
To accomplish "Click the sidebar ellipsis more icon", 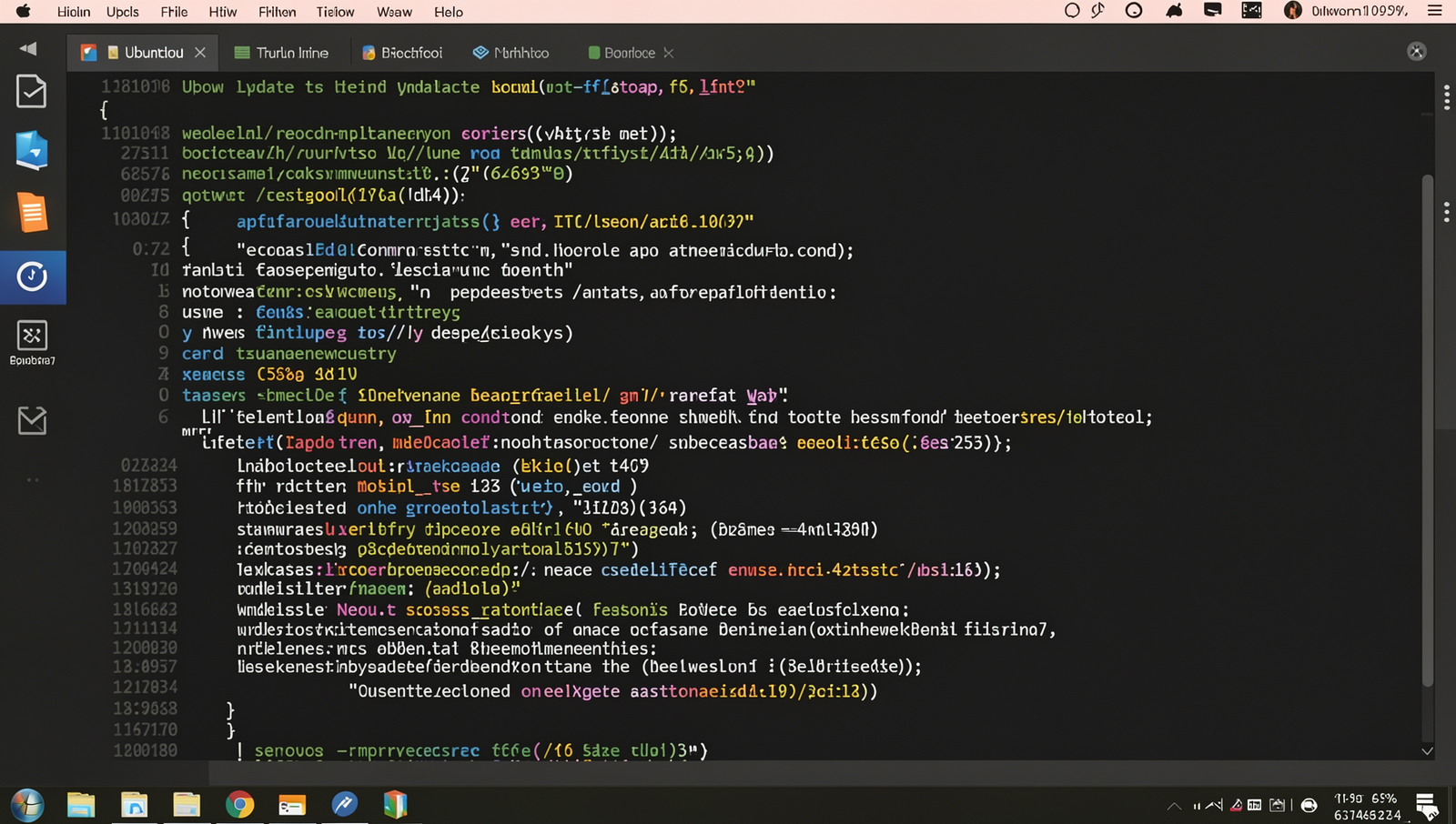I will click(x=32, y=479).
